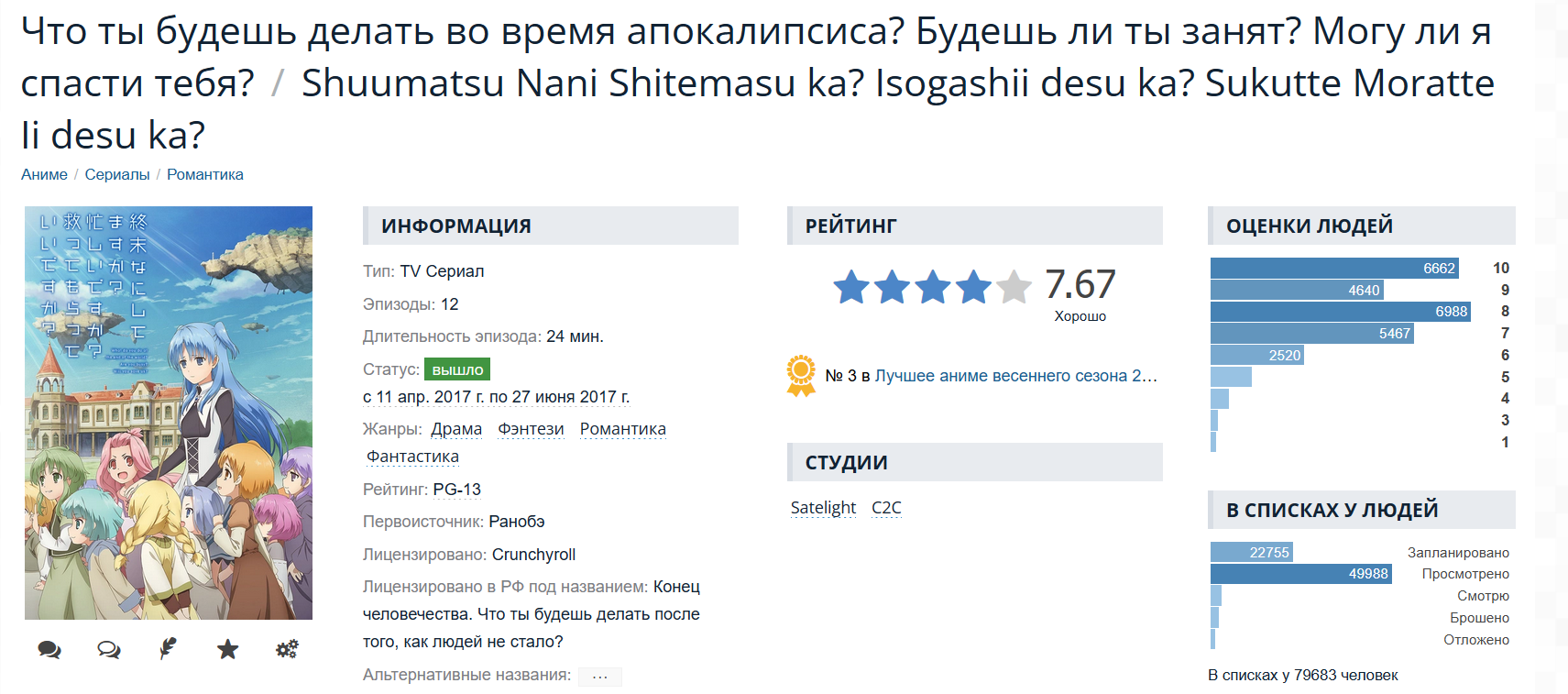Click the fifth gray rating star
Image resolution: width=1568 pixels, height=694 pixels.
point(1014,287)
